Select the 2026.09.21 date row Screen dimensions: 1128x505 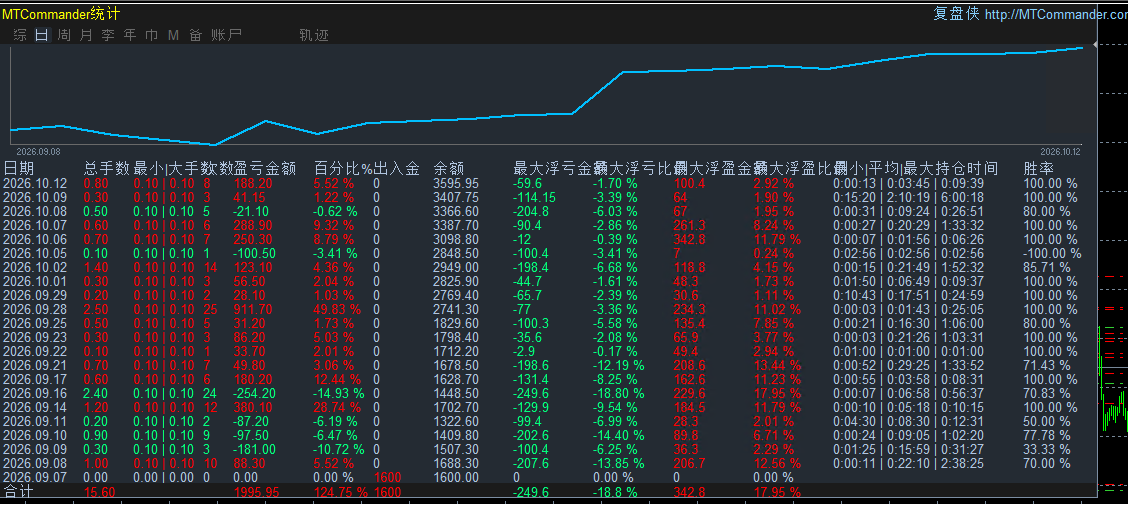point(35,365)
